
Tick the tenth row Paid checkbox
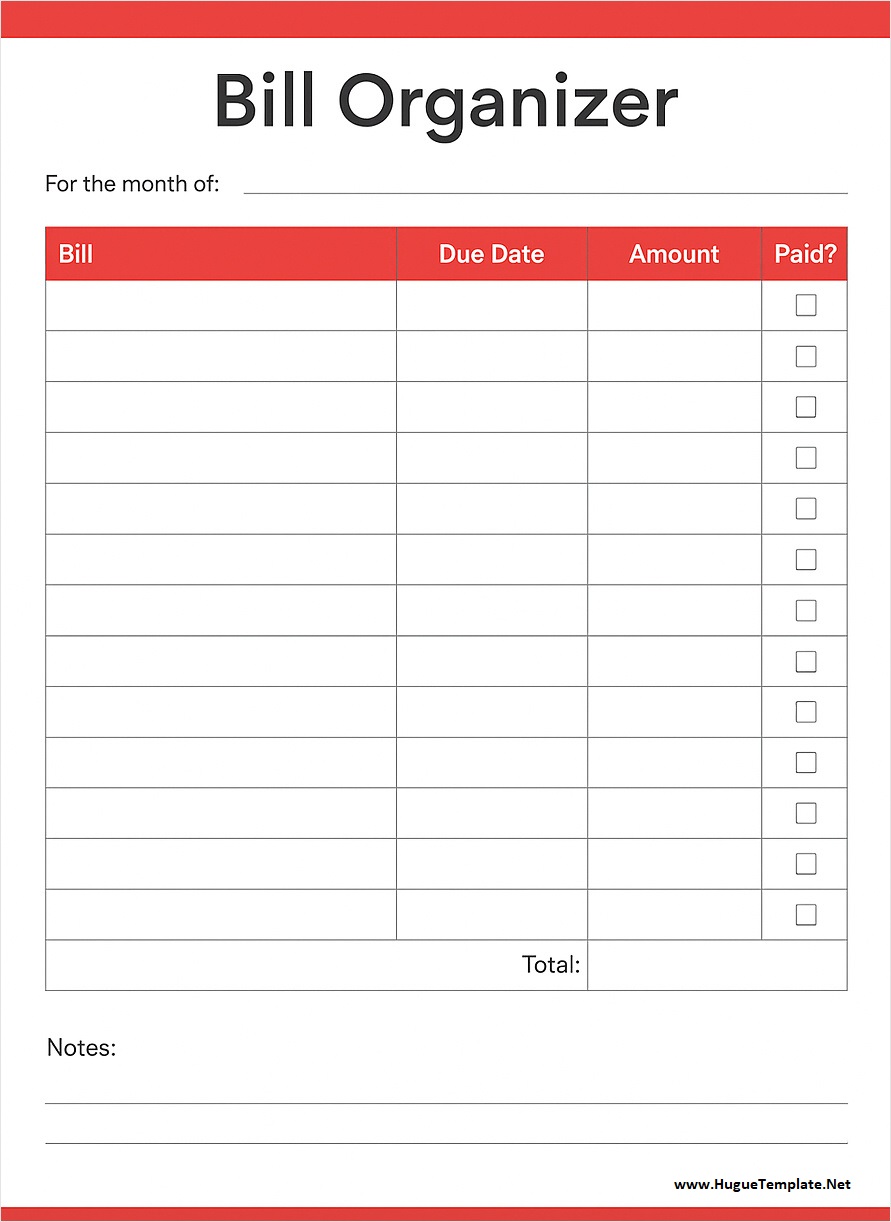point(806,762)
